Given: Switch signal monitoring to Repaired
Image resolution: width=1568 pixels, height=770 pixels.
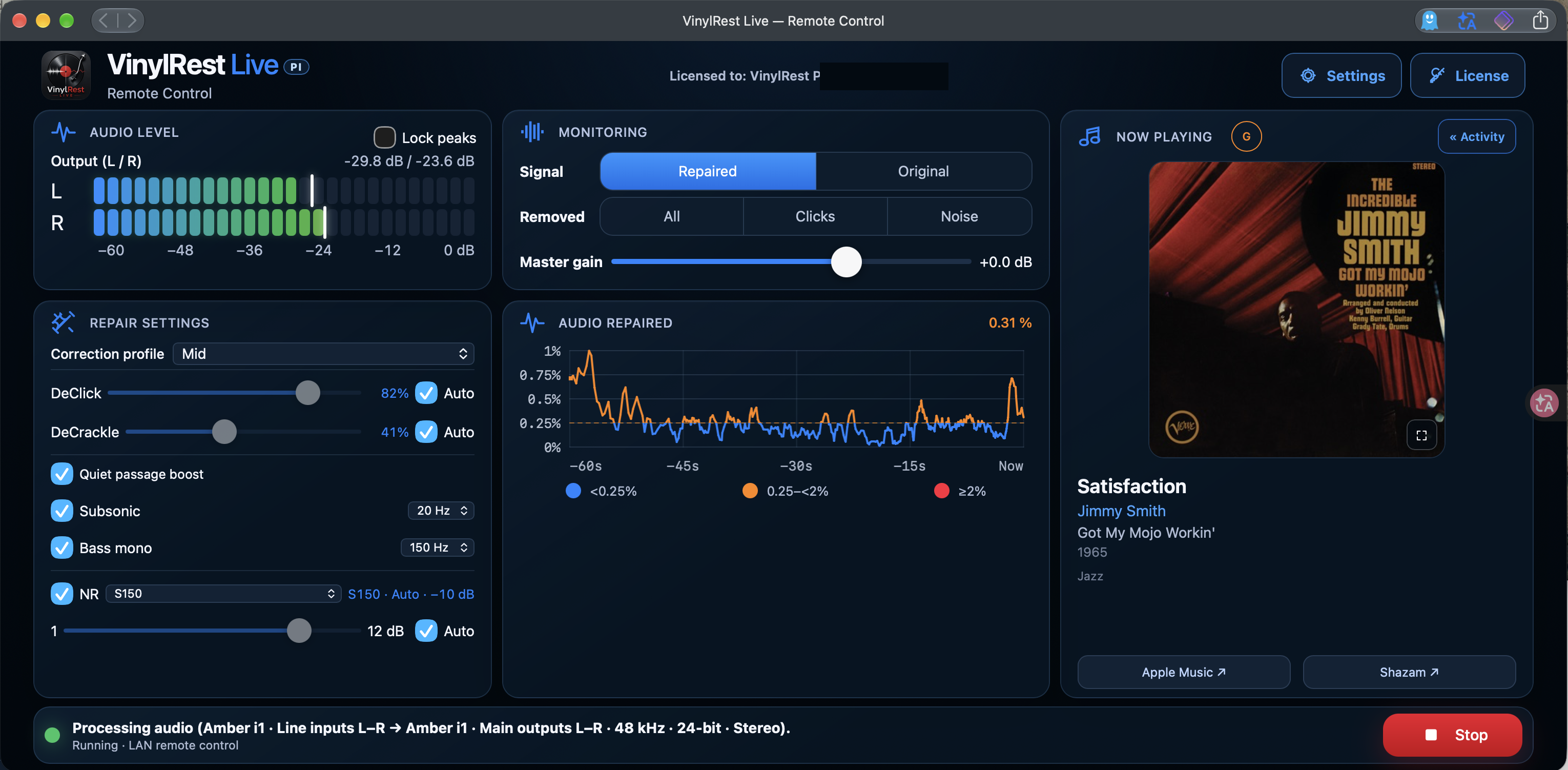Looking at the screenshot, I should point(707,171).
